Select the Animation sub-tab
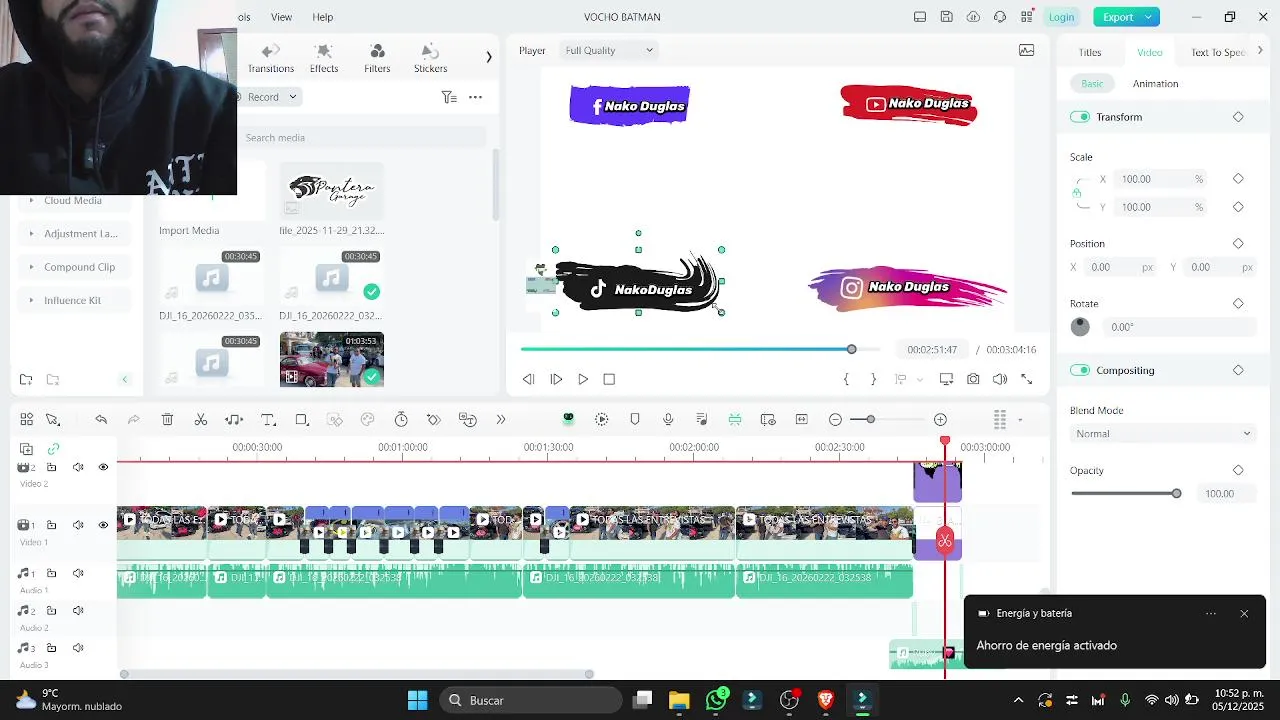 [x=1155, y=84]
